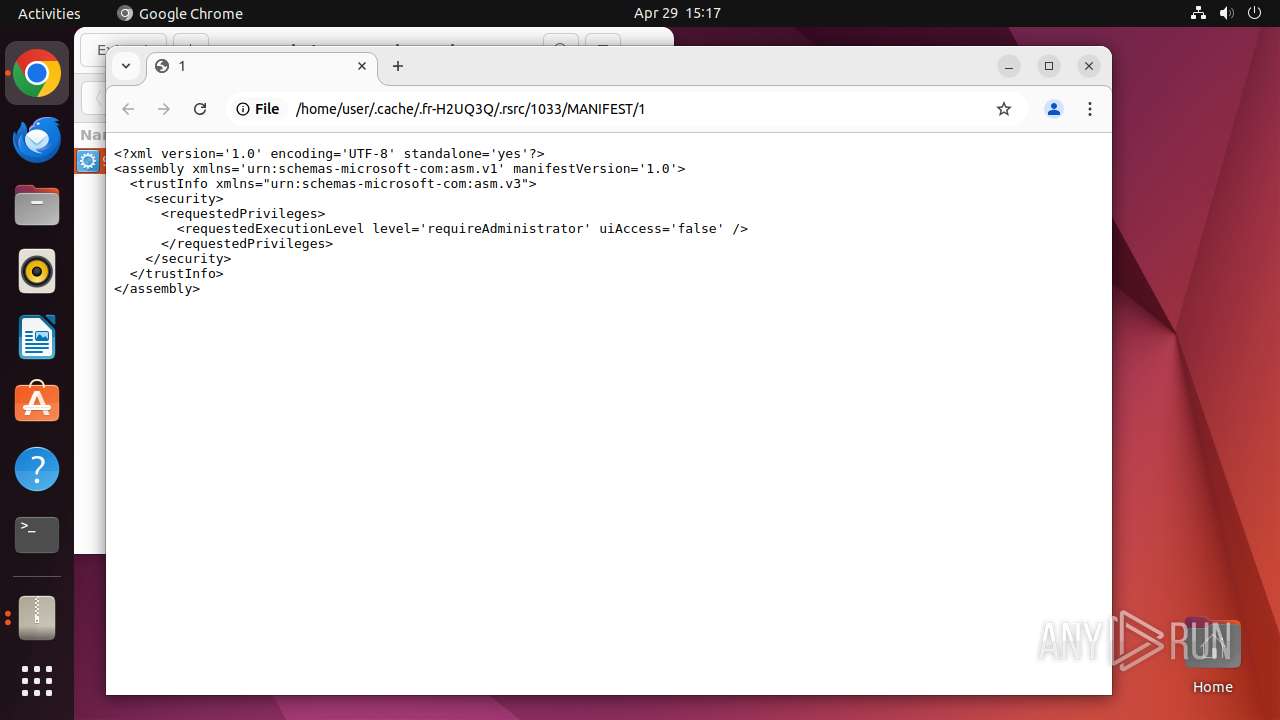
Task: Bookmark this page with star icon
Action: click(x=1004, y=109)
